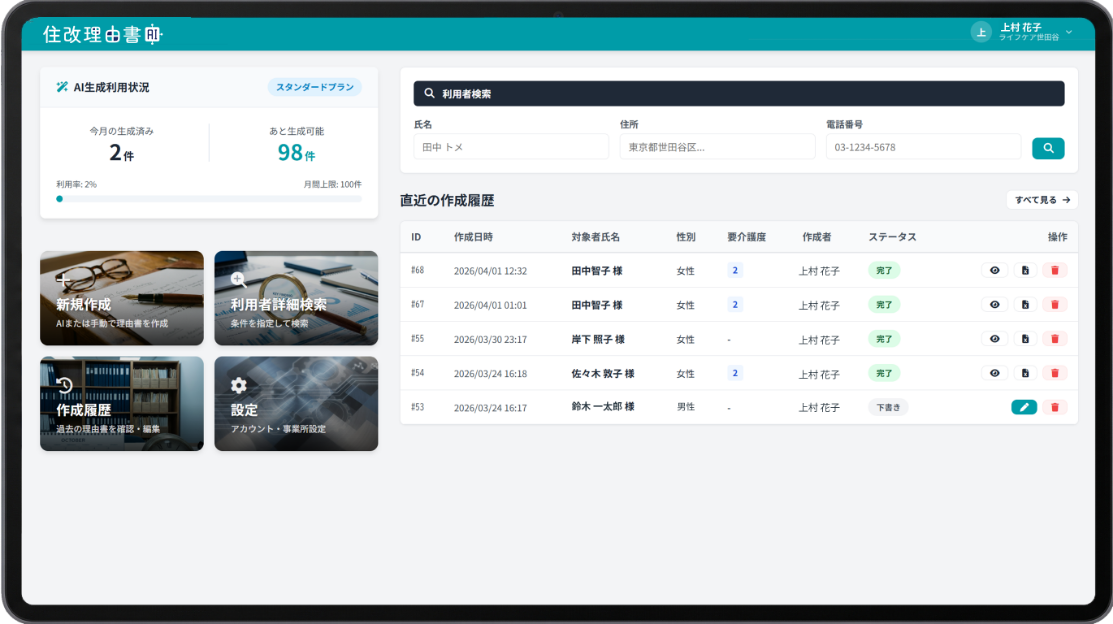View record #68 with eye icon

994,270
